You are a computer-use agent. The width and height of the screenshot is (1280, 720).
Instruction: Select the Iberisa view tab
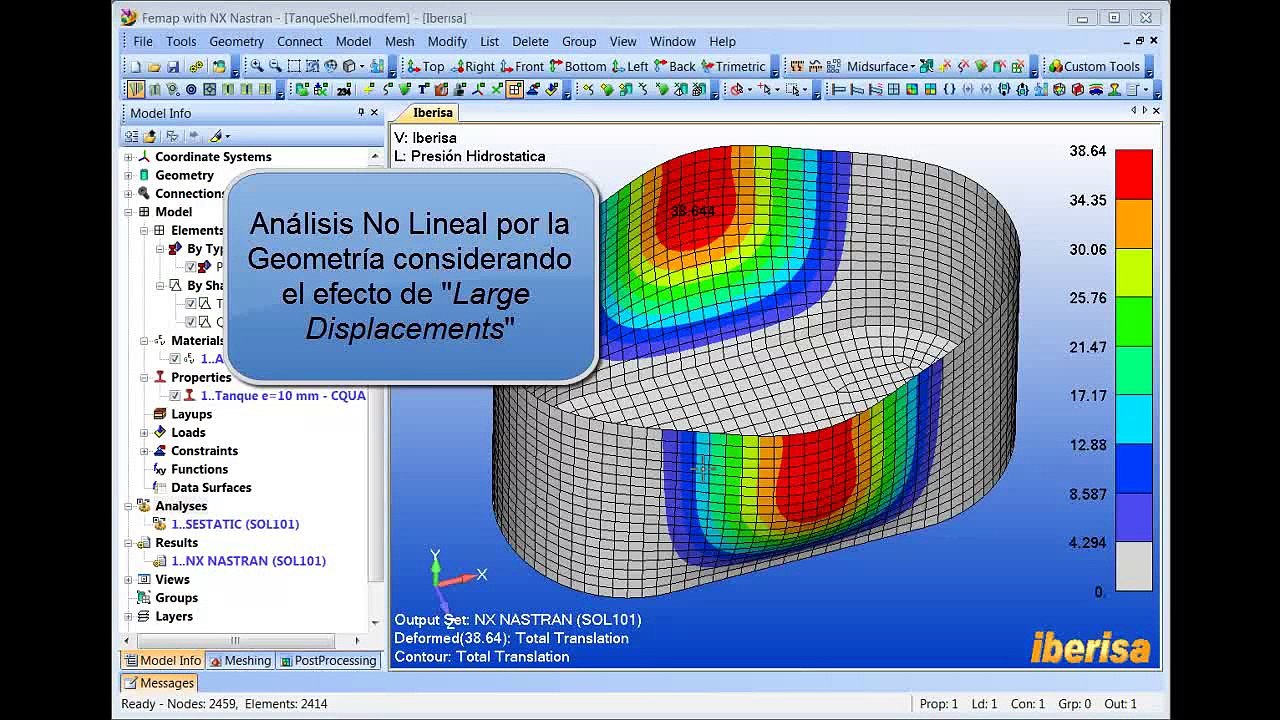(433, 112)
